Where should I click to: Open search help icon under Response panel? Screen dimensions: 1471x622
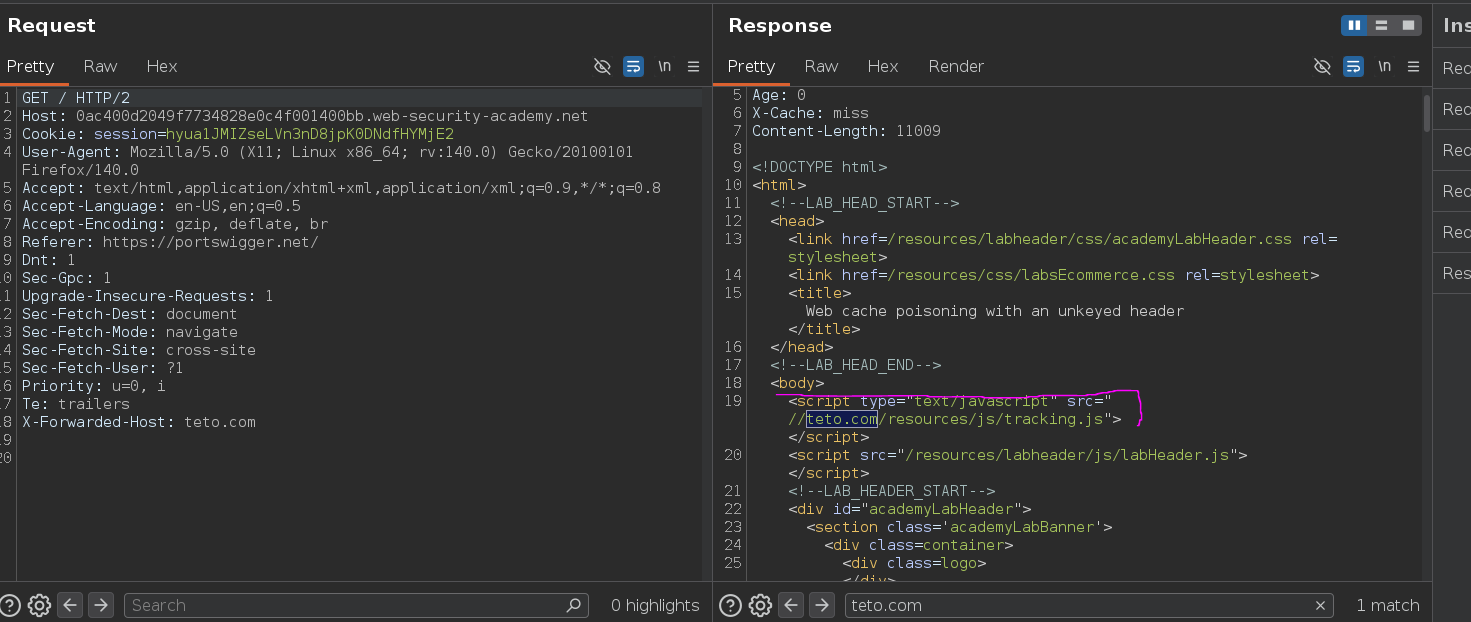(x=730, y=605)
